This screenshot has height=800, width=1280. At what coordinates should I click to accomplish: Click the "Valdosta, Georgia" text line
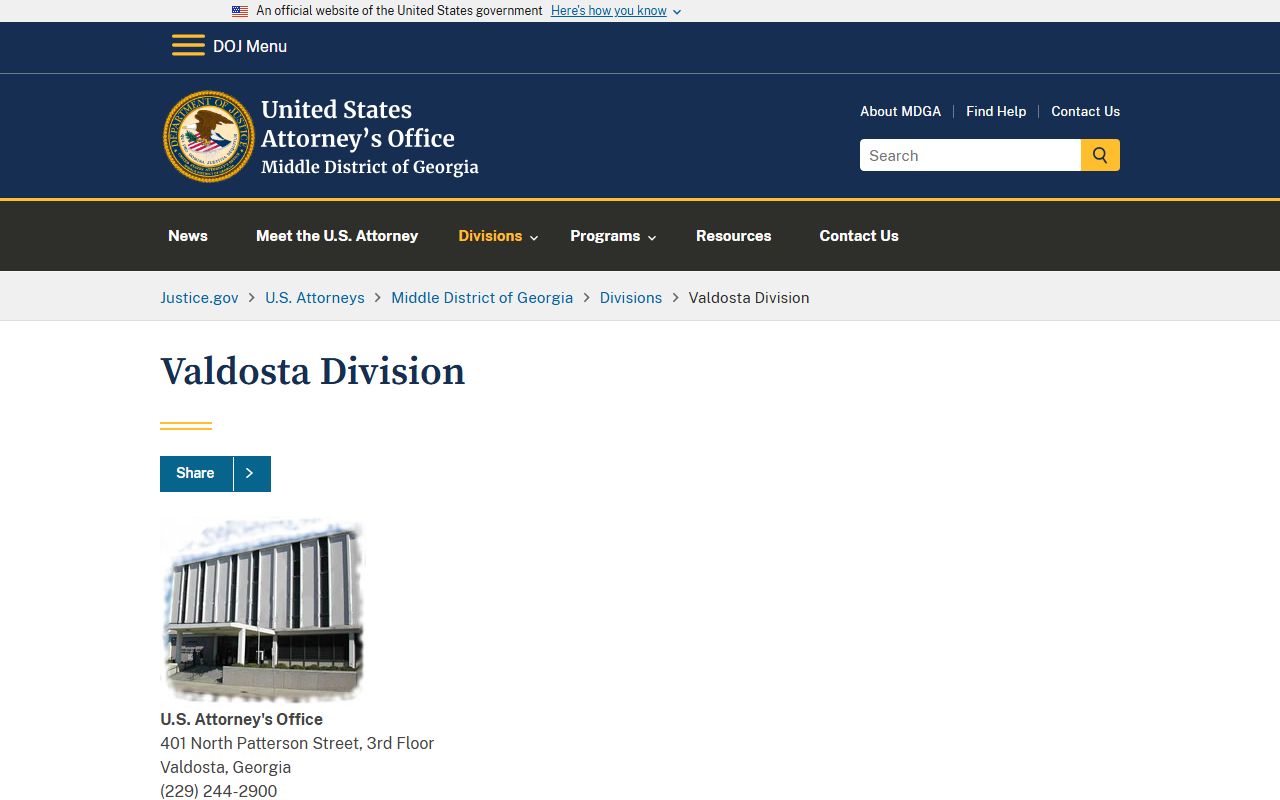pos(226,767)
